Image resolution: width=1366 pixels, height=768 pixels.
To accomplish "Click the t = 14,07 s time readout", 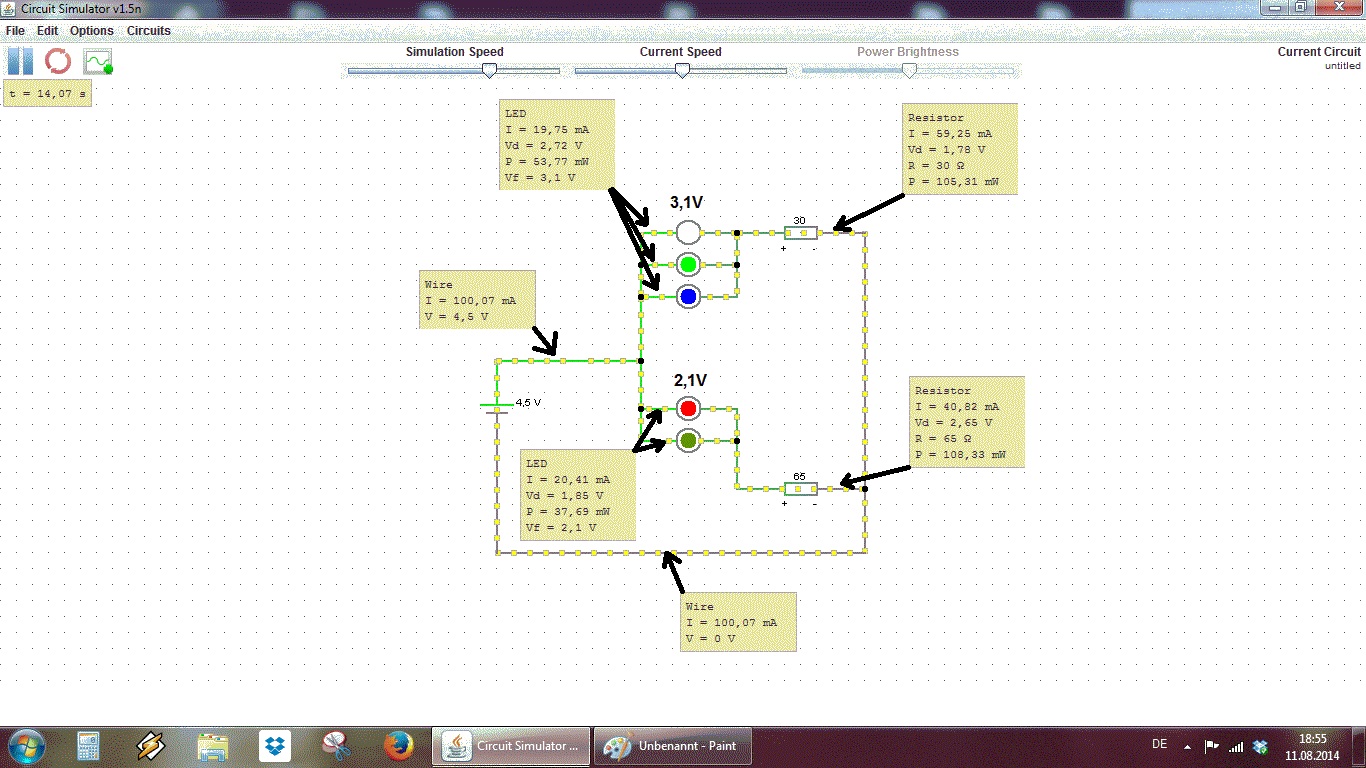I will (48, 94).
